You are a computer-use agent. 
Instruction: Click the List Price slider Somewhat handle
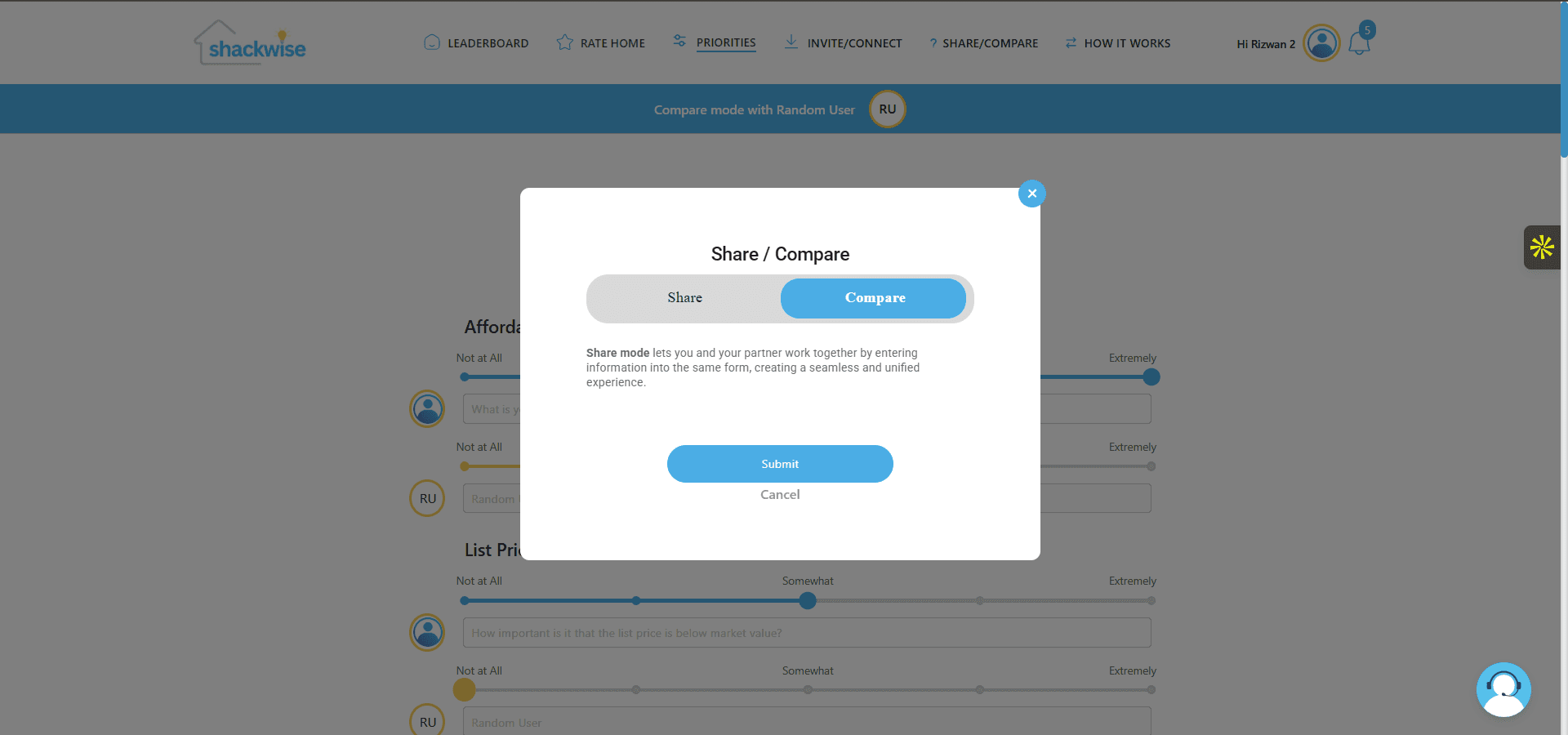(808, 600)
